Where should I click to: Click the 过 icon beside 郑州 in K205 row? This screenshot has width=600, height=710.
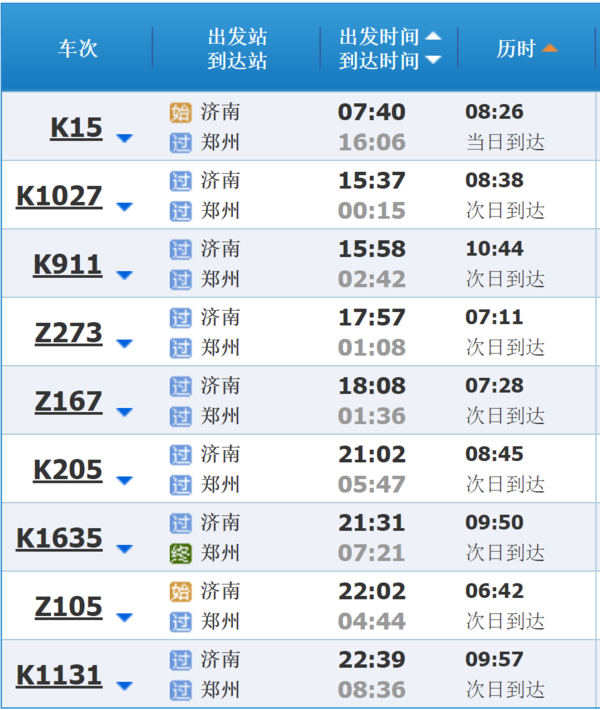pyautogui.click(x=180, y=485)
